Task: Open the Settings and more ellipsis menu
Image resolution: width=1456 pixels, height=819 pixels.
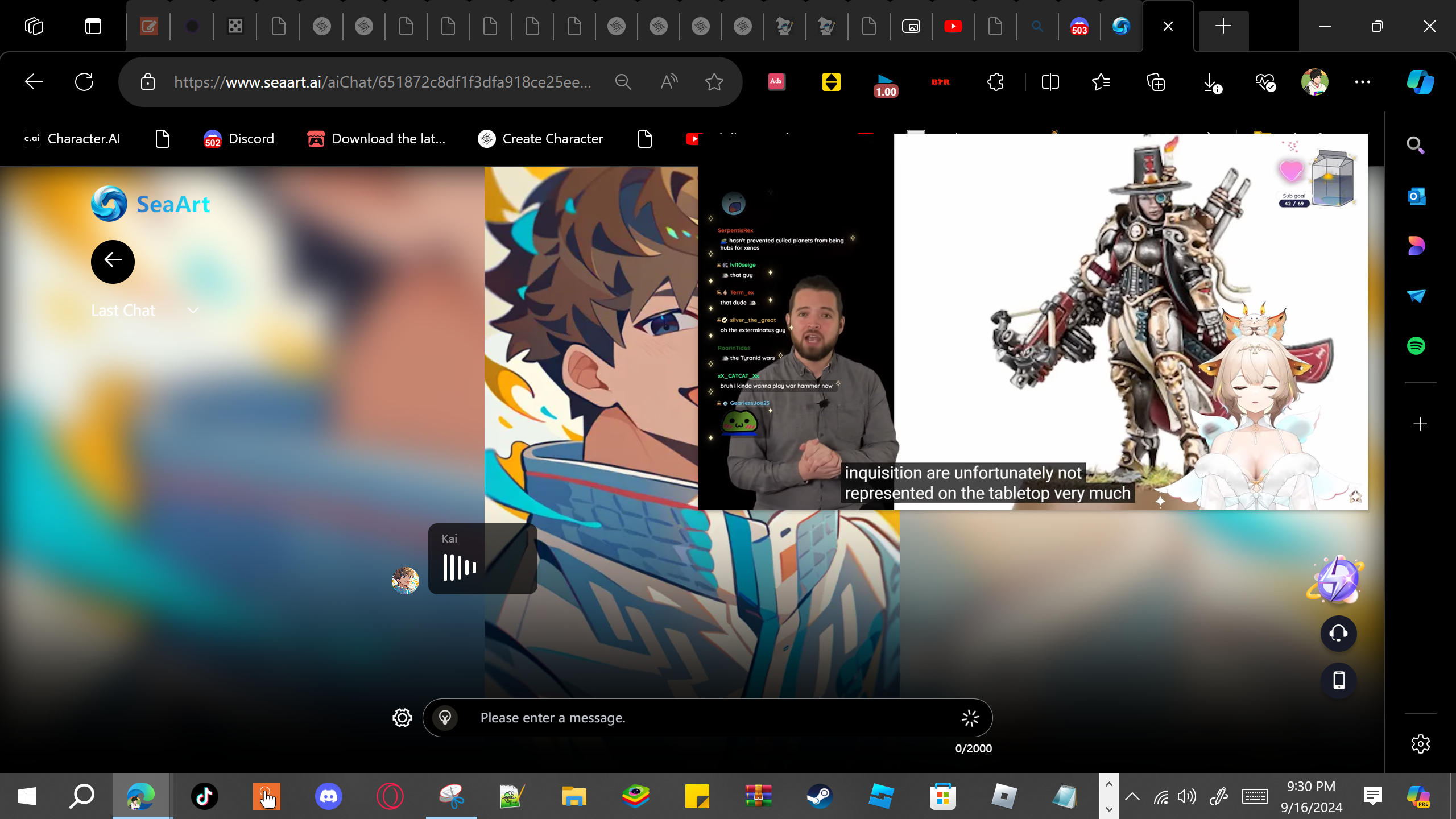Action: (x=1363, y=82)
